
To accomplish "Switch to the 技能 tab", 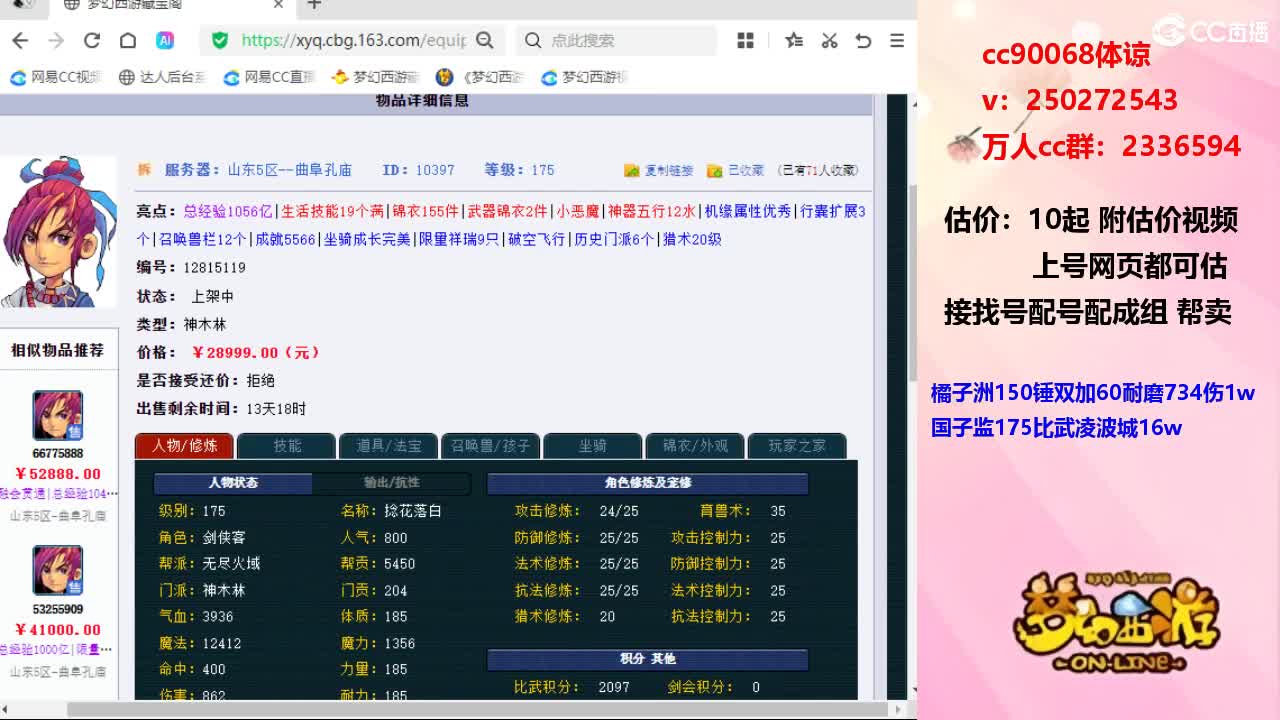I will [x=287, y=446].
